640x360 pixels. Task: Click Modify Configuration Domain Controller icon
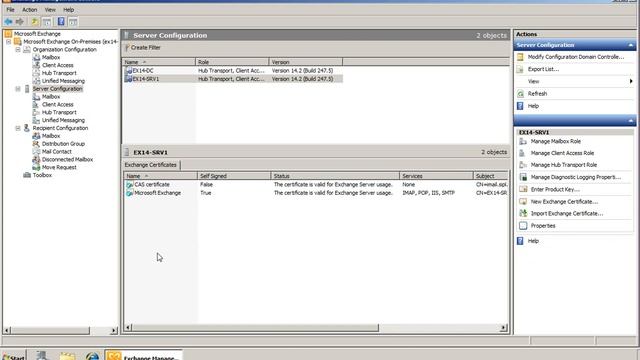(x=520, y=57)
